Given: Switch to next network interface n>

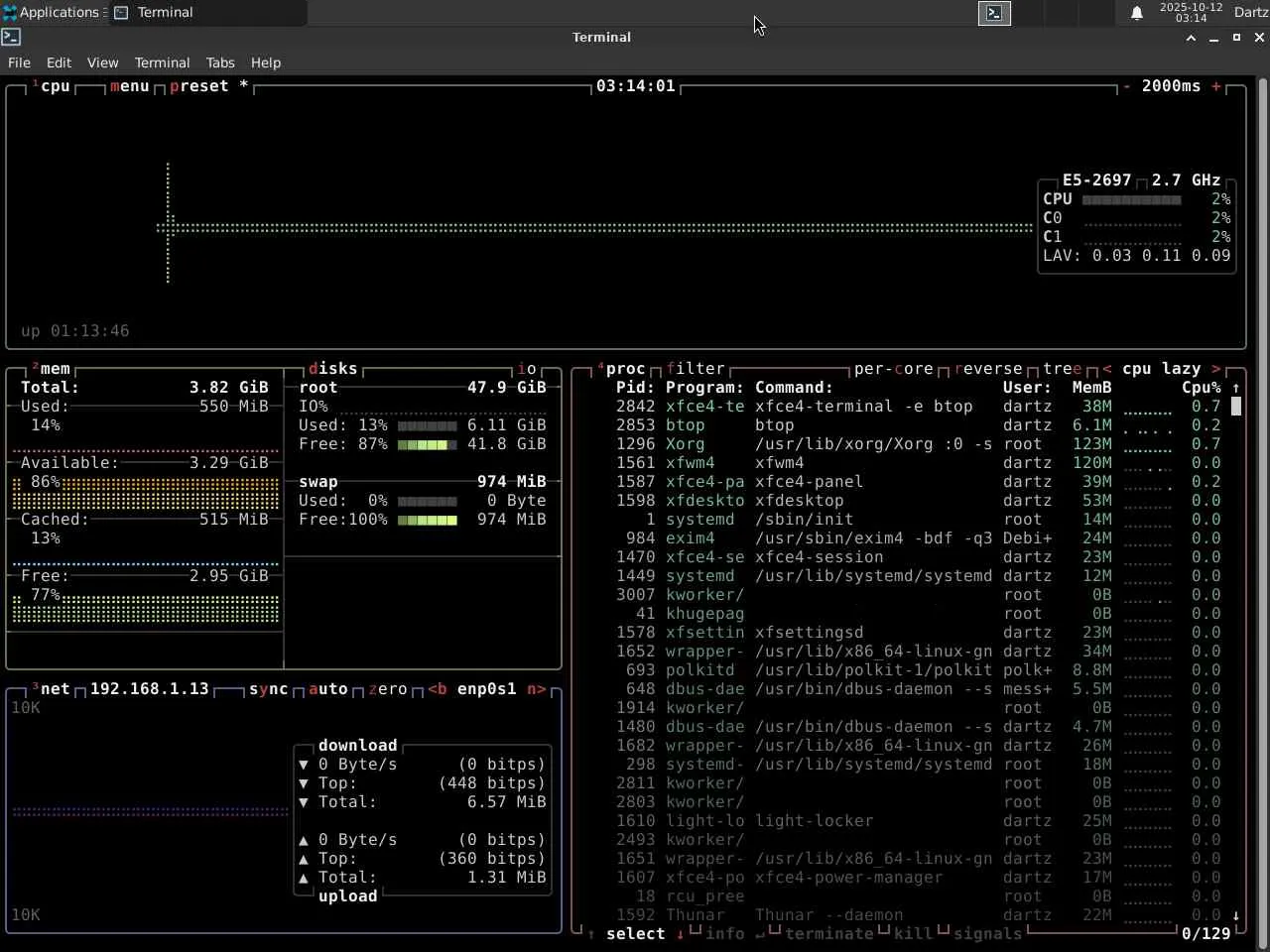Looking at the screenshot, I should click(536, 689).
